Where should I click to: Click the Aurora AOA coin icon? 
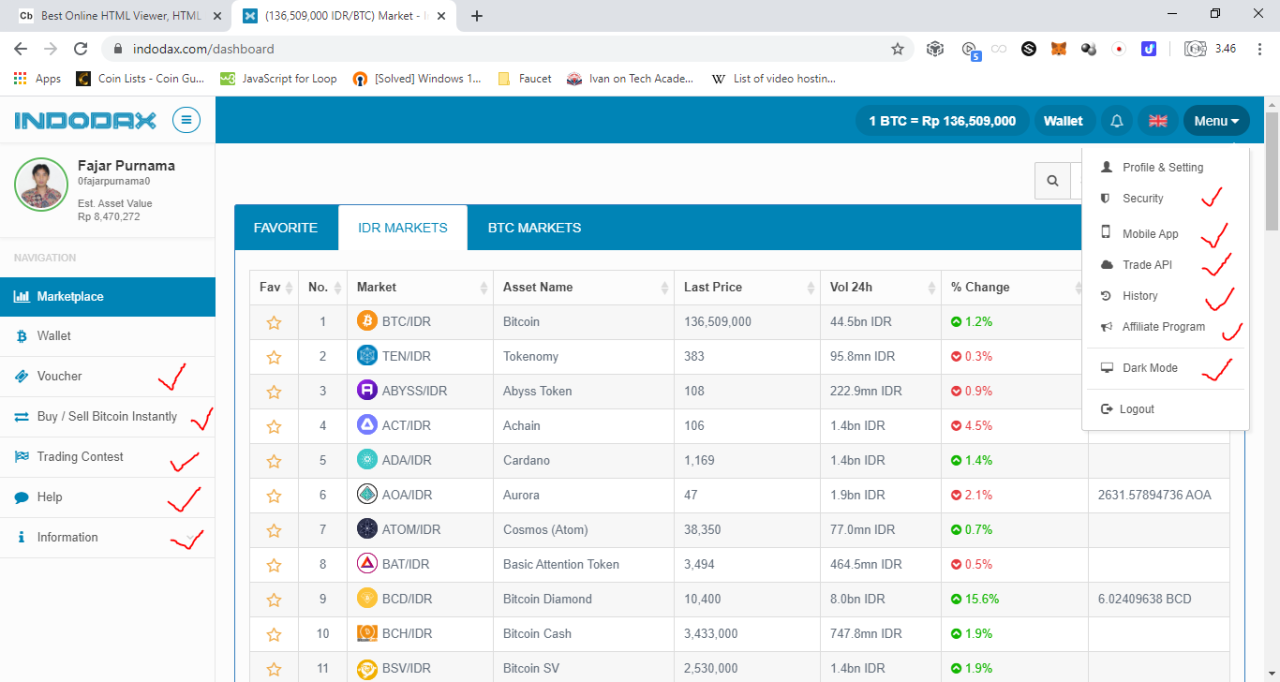pyautogui.click(x=367, y=494)
